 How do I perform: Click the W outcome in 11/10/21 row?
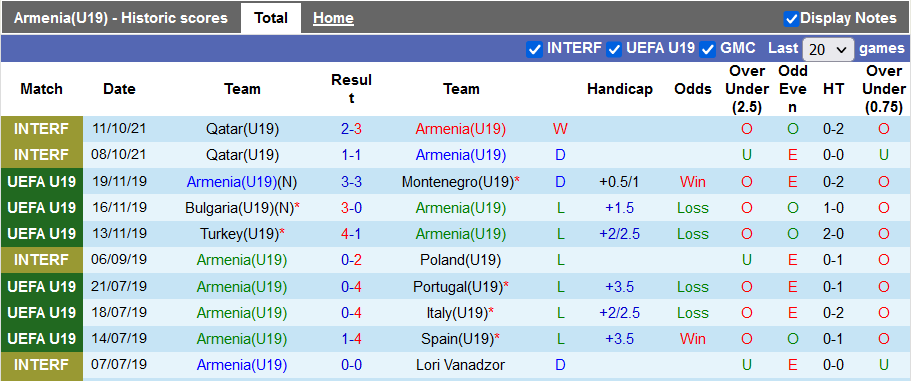point(560,129)
